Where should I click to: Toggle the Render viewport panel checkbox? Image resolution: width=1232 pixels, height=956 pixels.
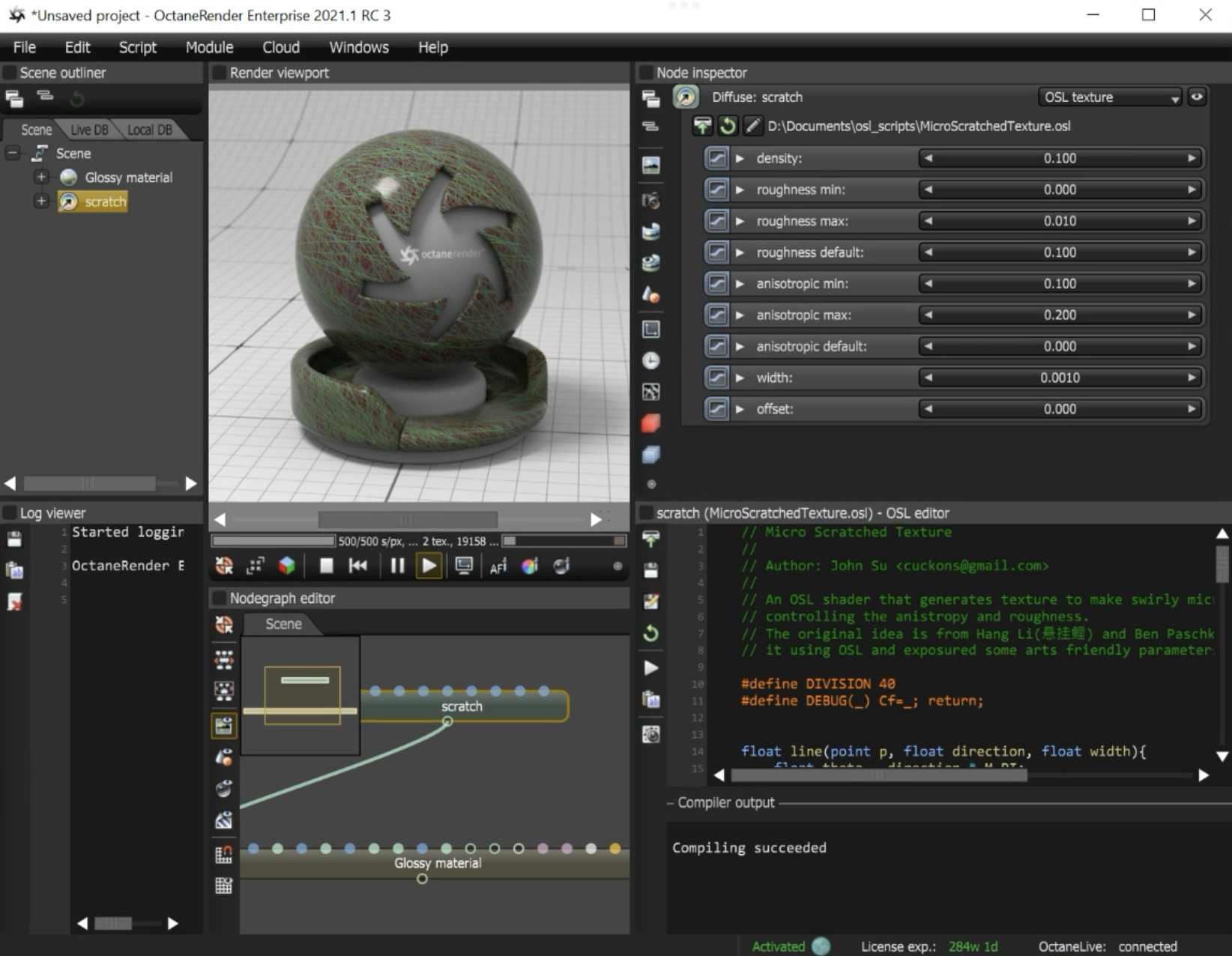tap(220, 73)
